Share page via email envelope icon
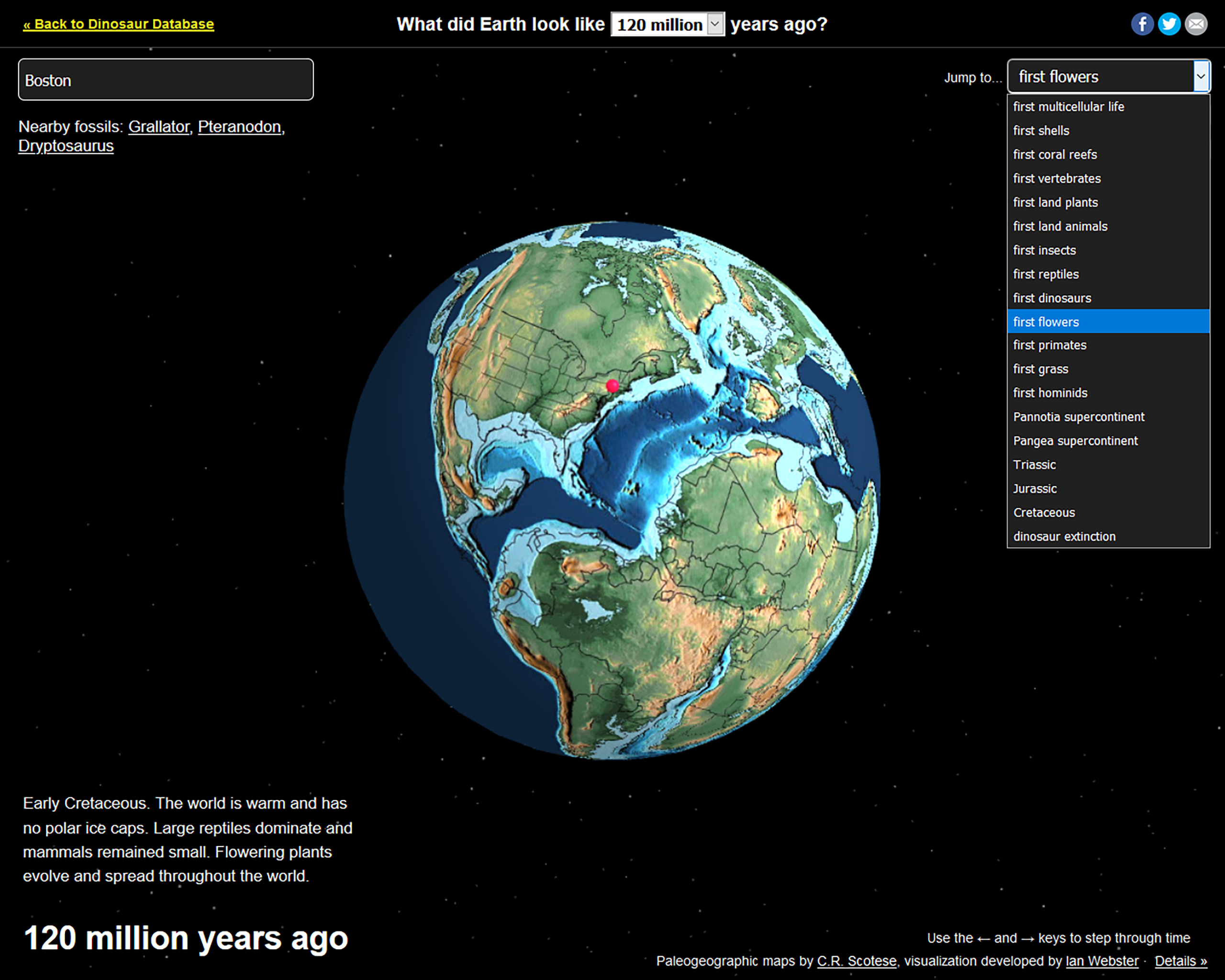This screenshot has width=1225, height=980. coord(1195,24)
